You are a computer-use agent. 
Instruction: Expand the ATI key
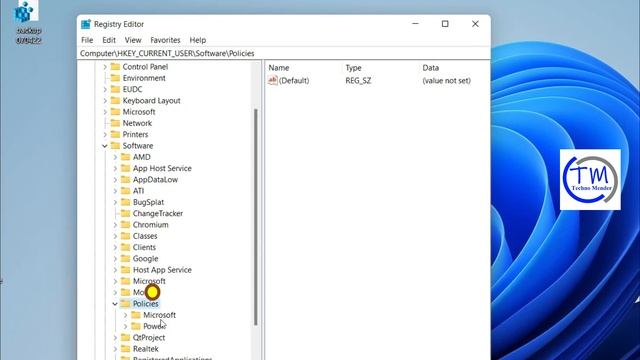[x=115, y=191]
